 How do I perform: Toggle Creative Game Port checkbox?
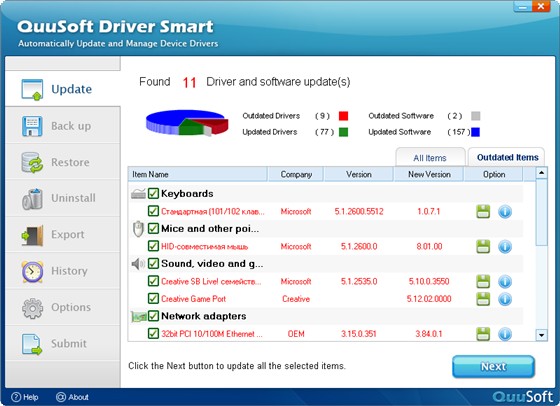pyautogui.click(x=153, y=298)
